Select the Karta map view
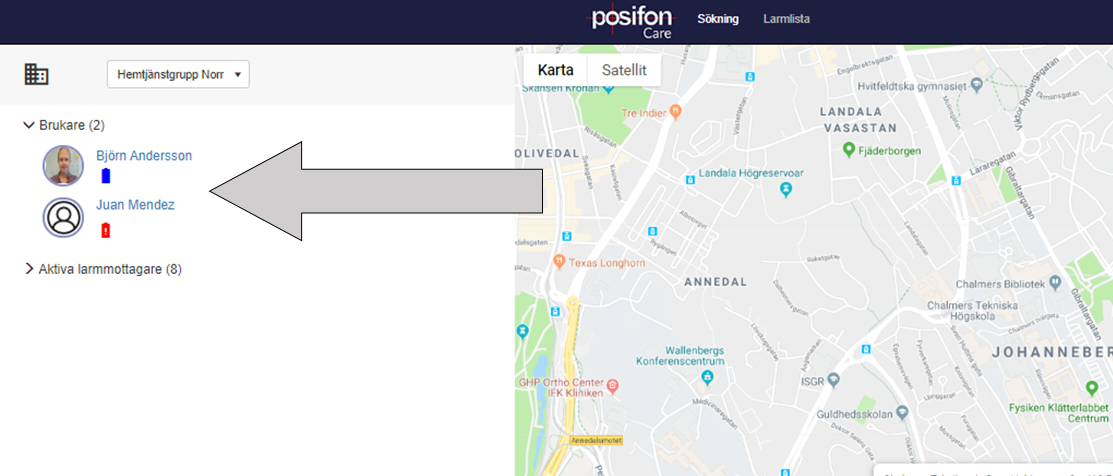Image resolution: width=1113 pixels, height=476 pixels. (556, 70)
